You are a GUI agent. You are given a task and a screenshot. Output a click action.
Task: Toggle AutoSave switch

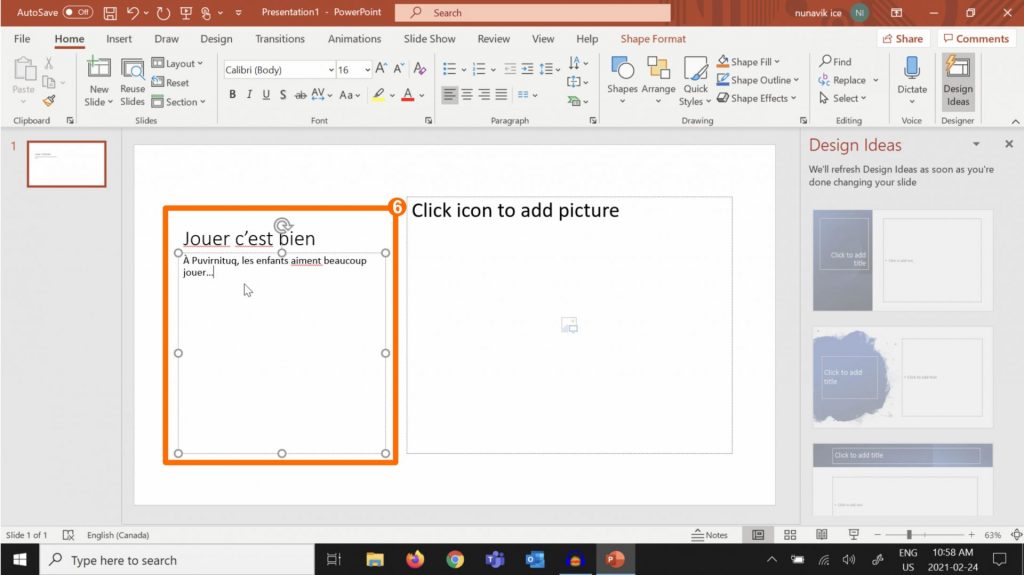click(x=77, y=13)
